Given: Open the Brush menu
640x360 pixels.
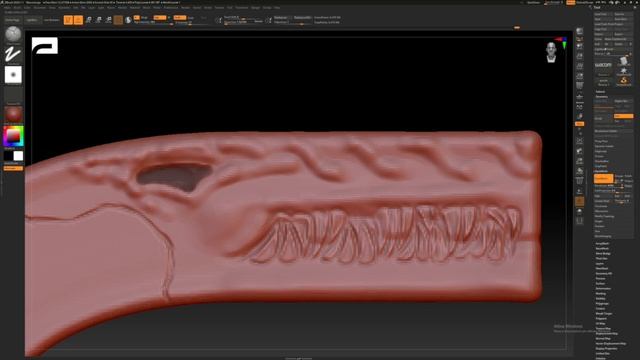Looking at the screenshot, I should coord(17,8).
